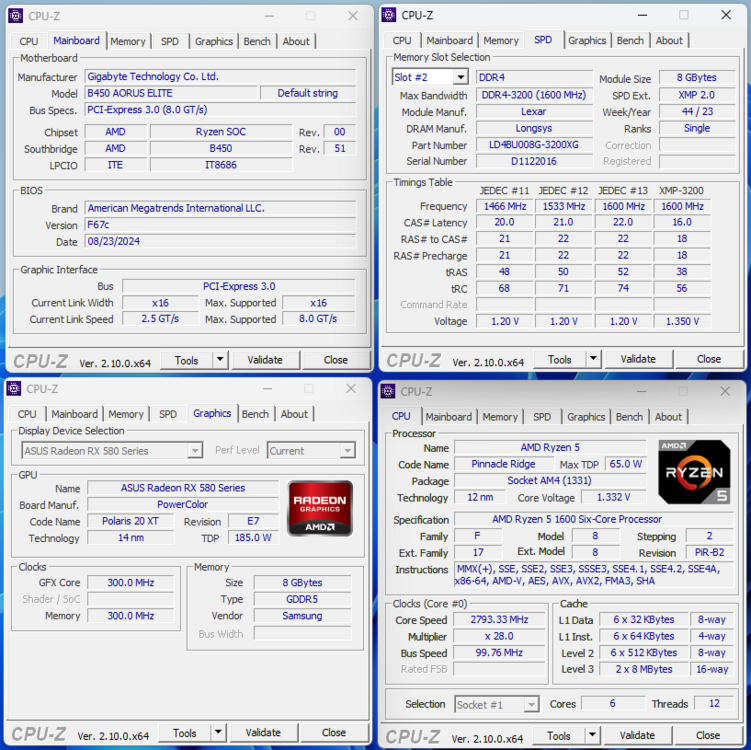This screenshot has height=750, width=751.
Task: Open Memory tab in Mainboard window
Action: click(x=128, y=41)
